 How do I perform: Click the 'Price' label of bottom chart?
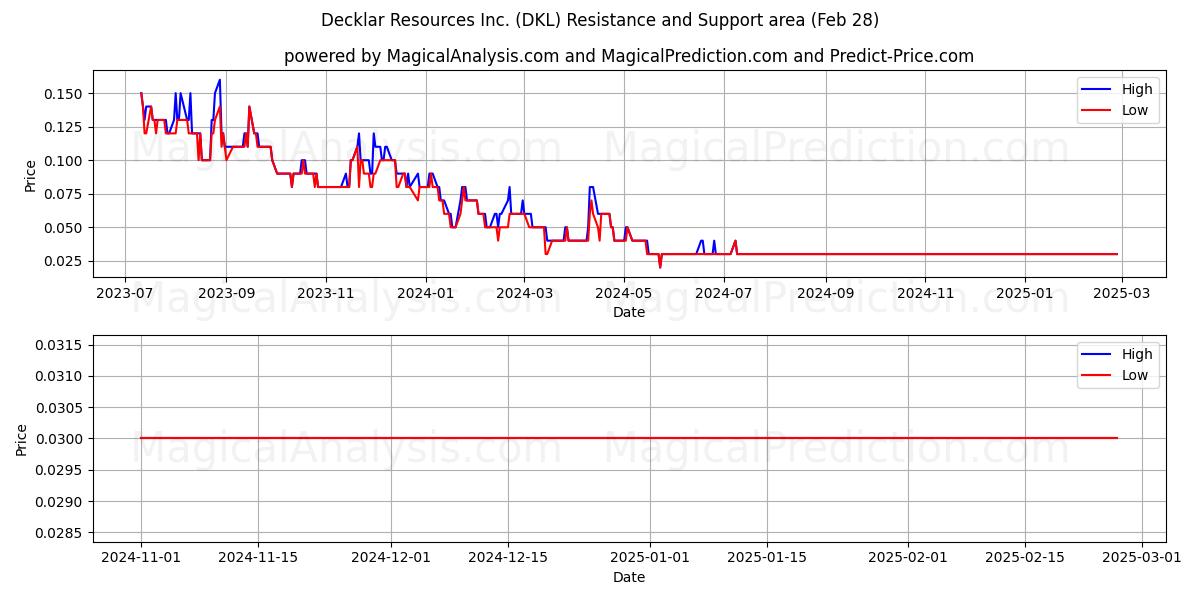point(22,439)
